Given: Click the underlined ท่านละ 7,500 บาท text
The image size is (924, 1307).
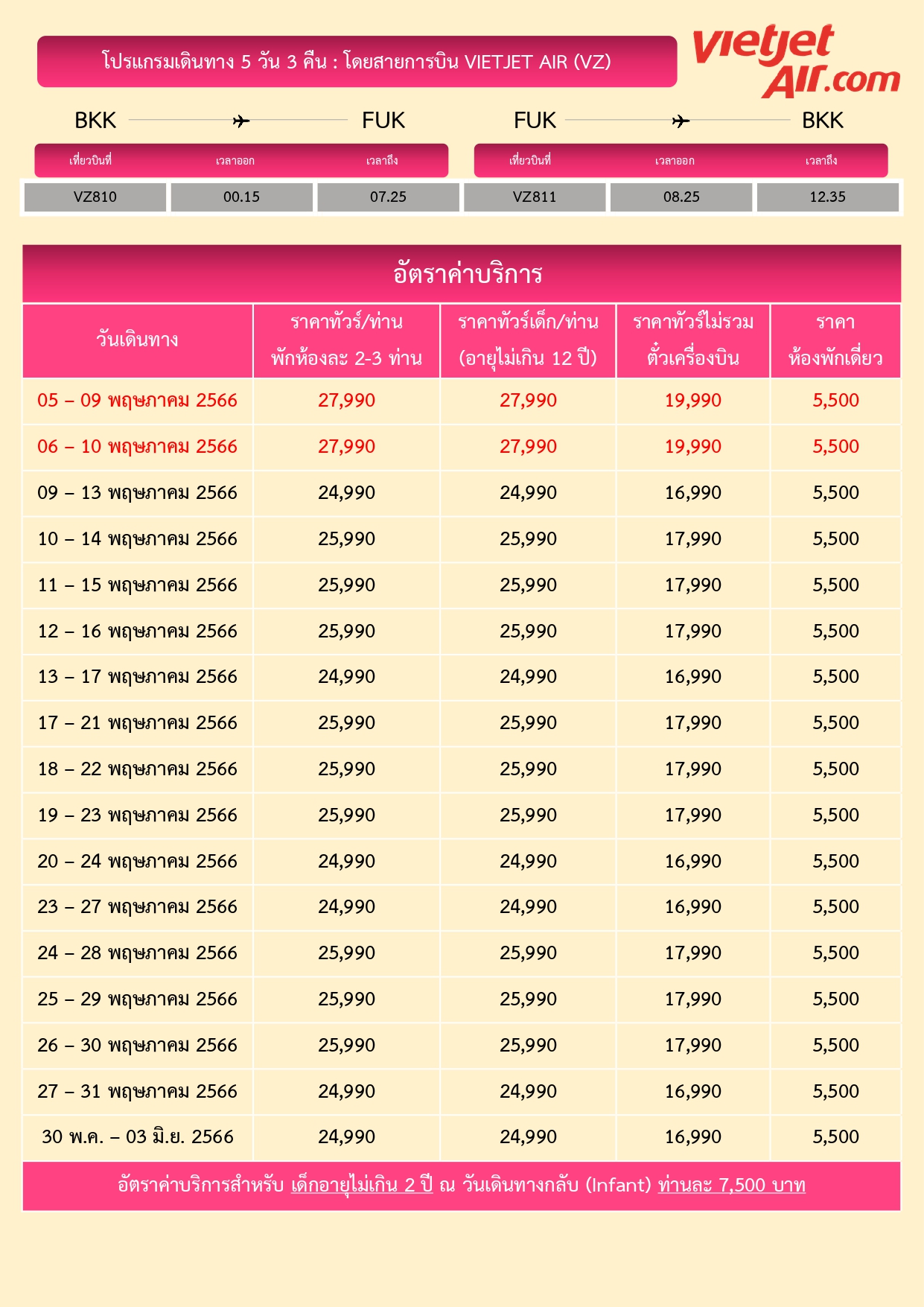Looking at the screenshot, I should point(732,1184).
